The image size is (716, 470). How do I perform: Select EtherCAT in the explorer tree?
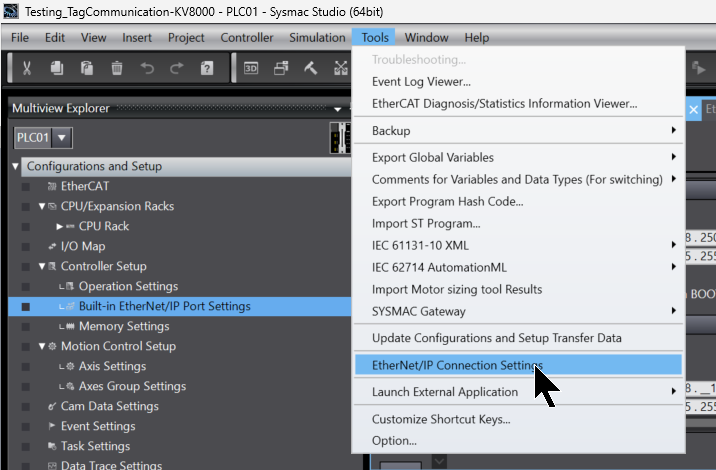click(x=84, y=186)
